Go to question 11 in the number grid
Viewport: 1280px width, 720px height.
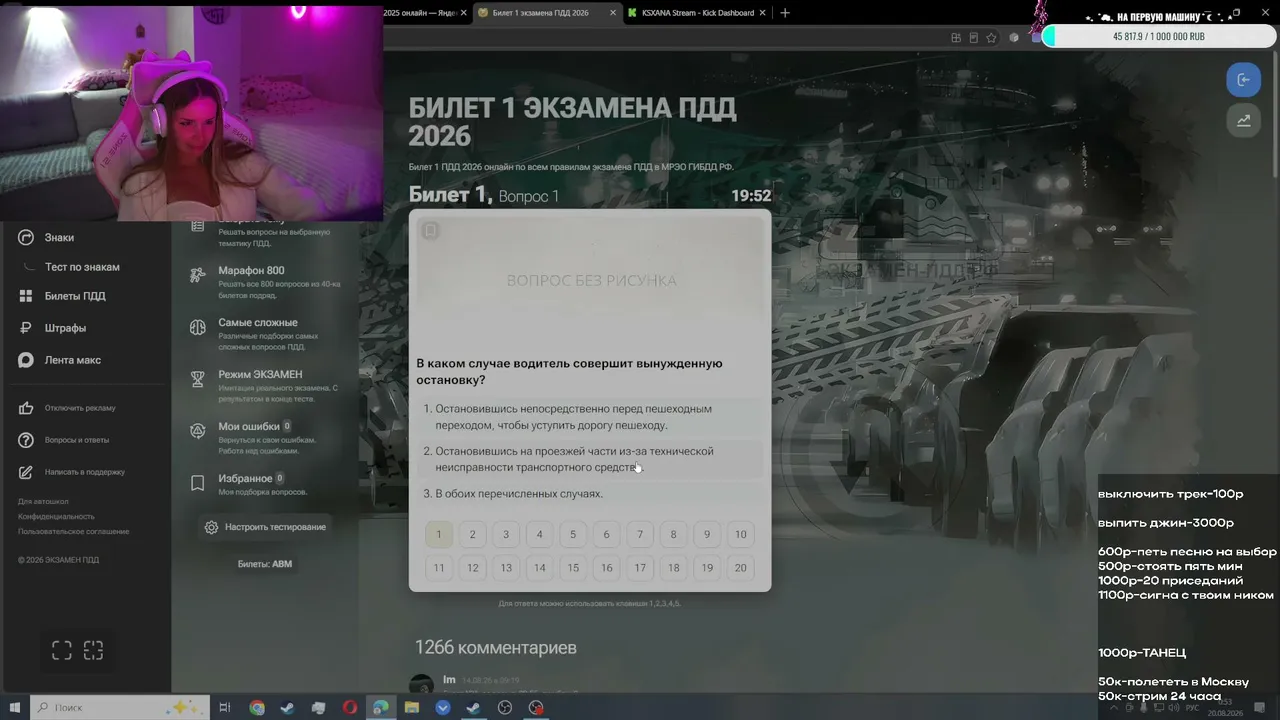[x=439, y=568]
